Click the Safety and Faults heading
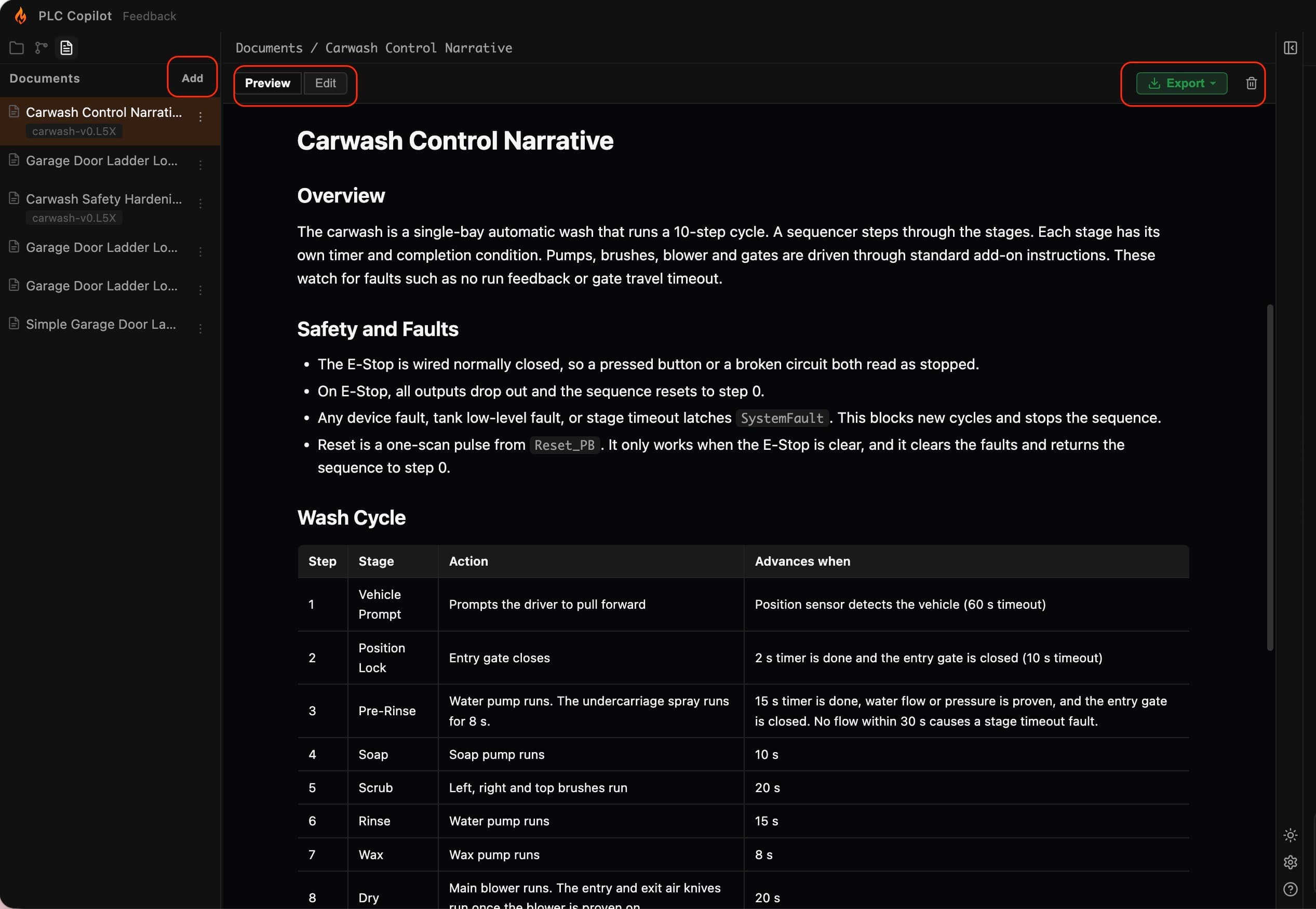Screen dimensions: 1316x909 pyautogui.click(x=378, y=329)
